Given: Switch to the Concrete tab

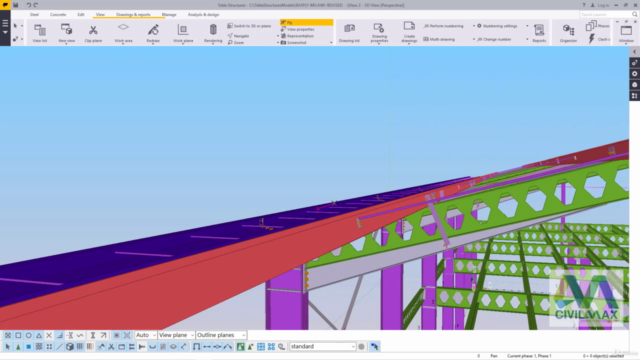Looking at the screenshot, I should click(58, 14).
